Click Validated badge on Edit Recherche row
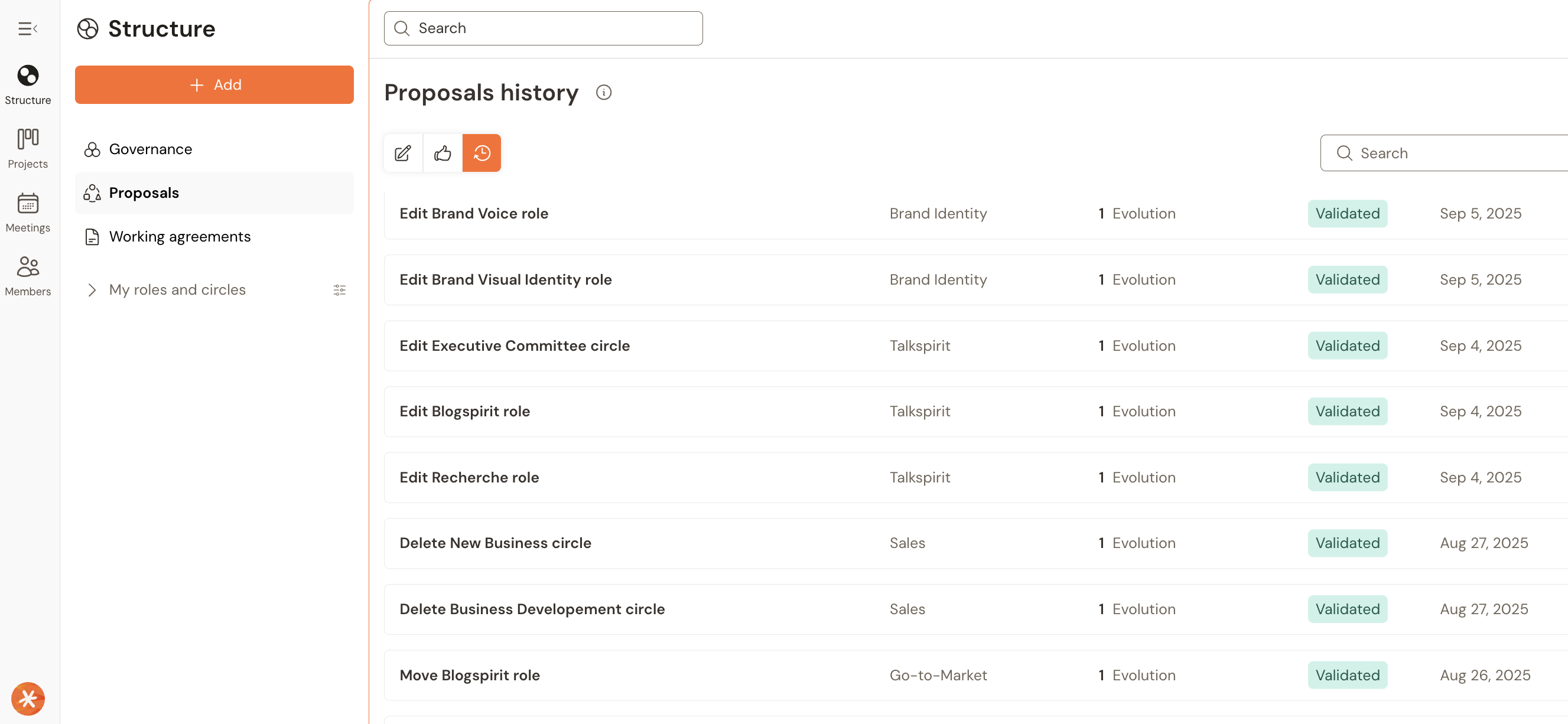Viewport: 1568px width, 724px height. [x=1347, y=478]
